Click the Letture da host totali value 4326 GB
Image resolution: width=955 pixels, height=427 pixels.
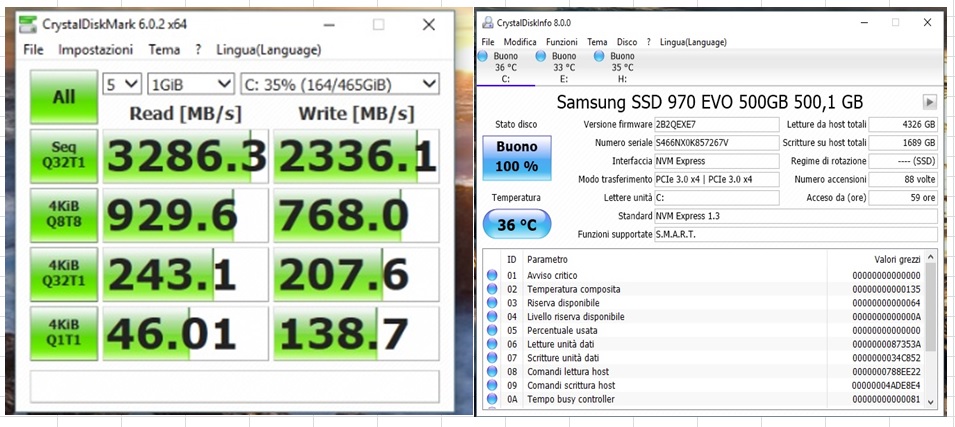pyautogui.click(x=903, y=125)
